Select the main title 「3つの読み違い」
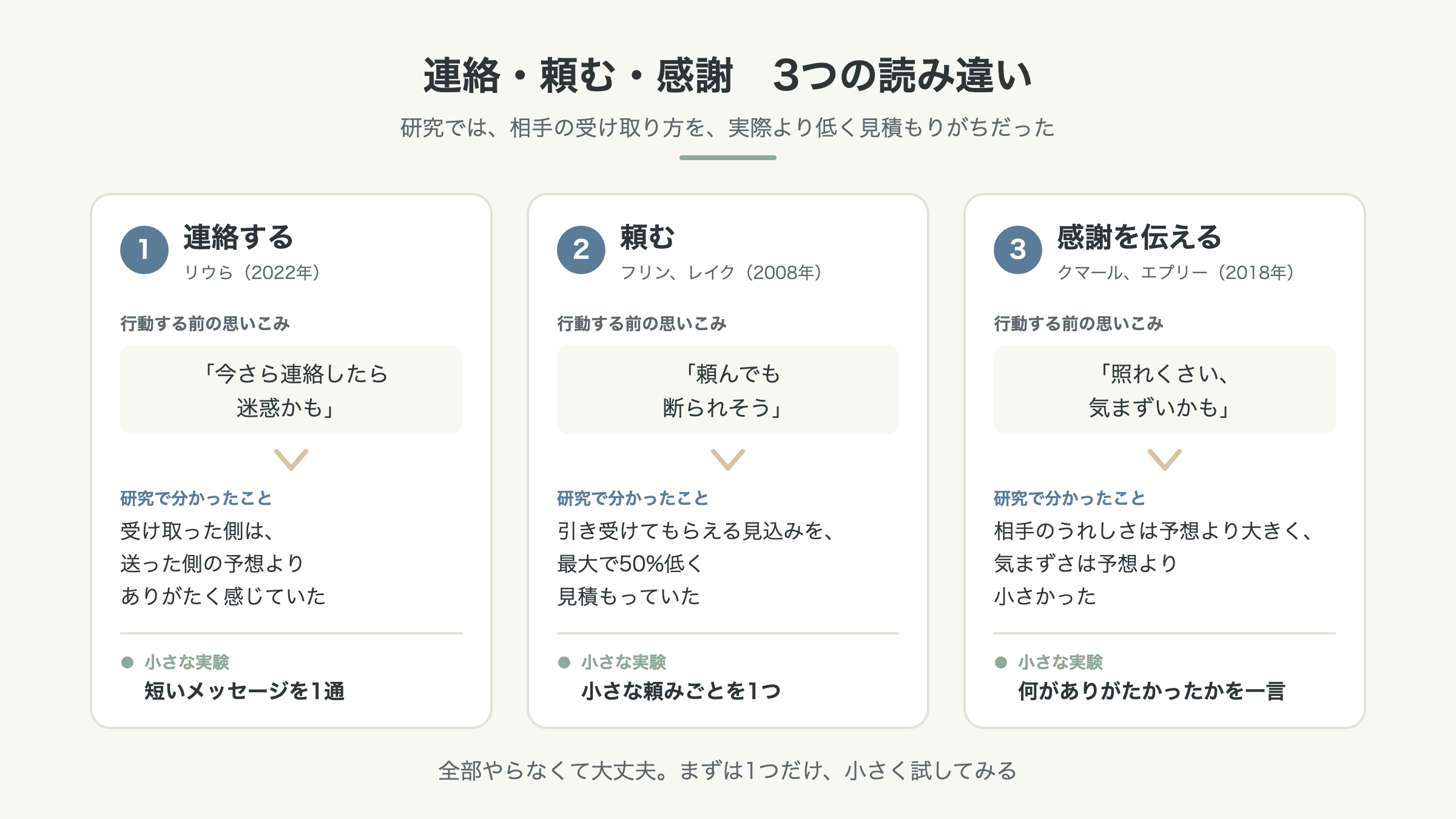Viewport: 1456px width, 819px height. (x=903, y=76)
